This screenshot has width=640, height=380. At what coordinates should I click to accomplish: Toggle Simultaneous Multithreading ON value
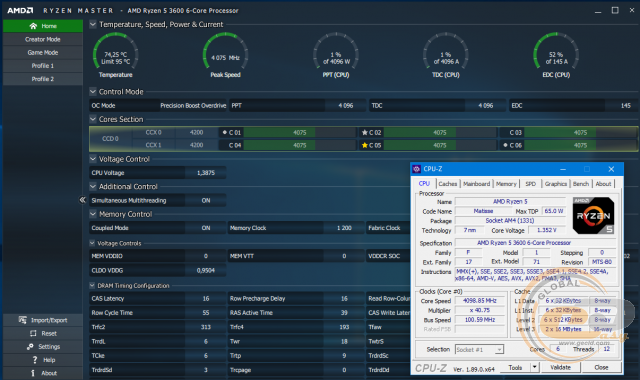(x=206, y=200)
